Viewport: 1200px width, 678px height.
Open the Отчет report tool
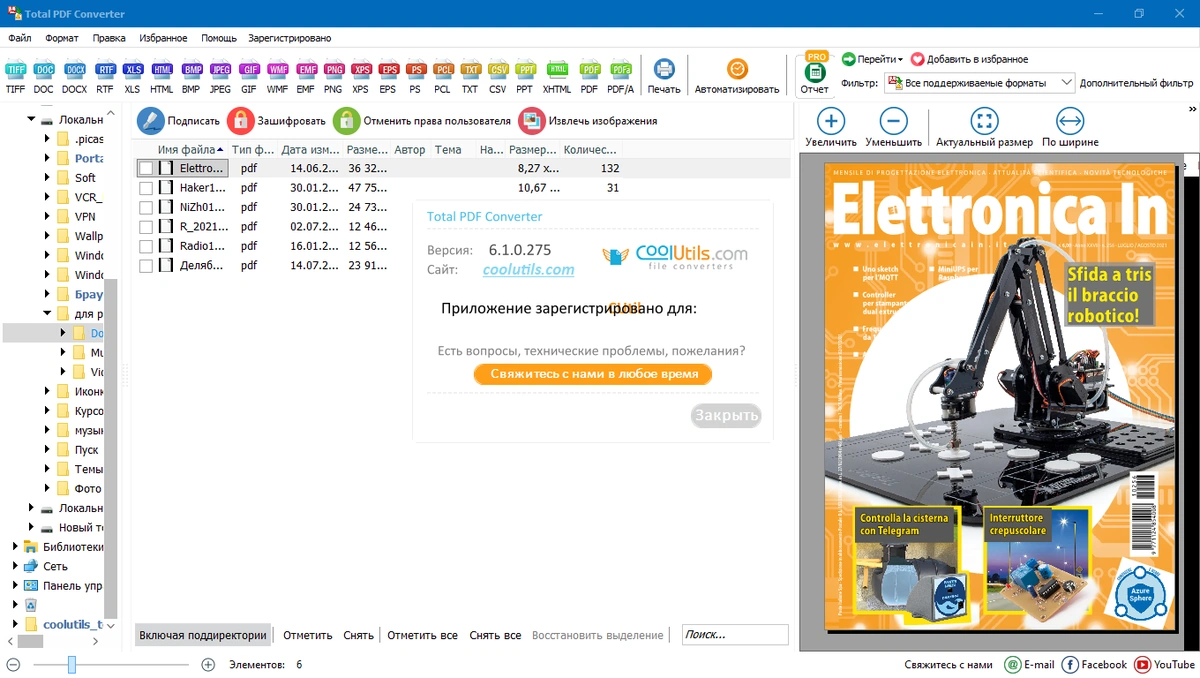815,73
